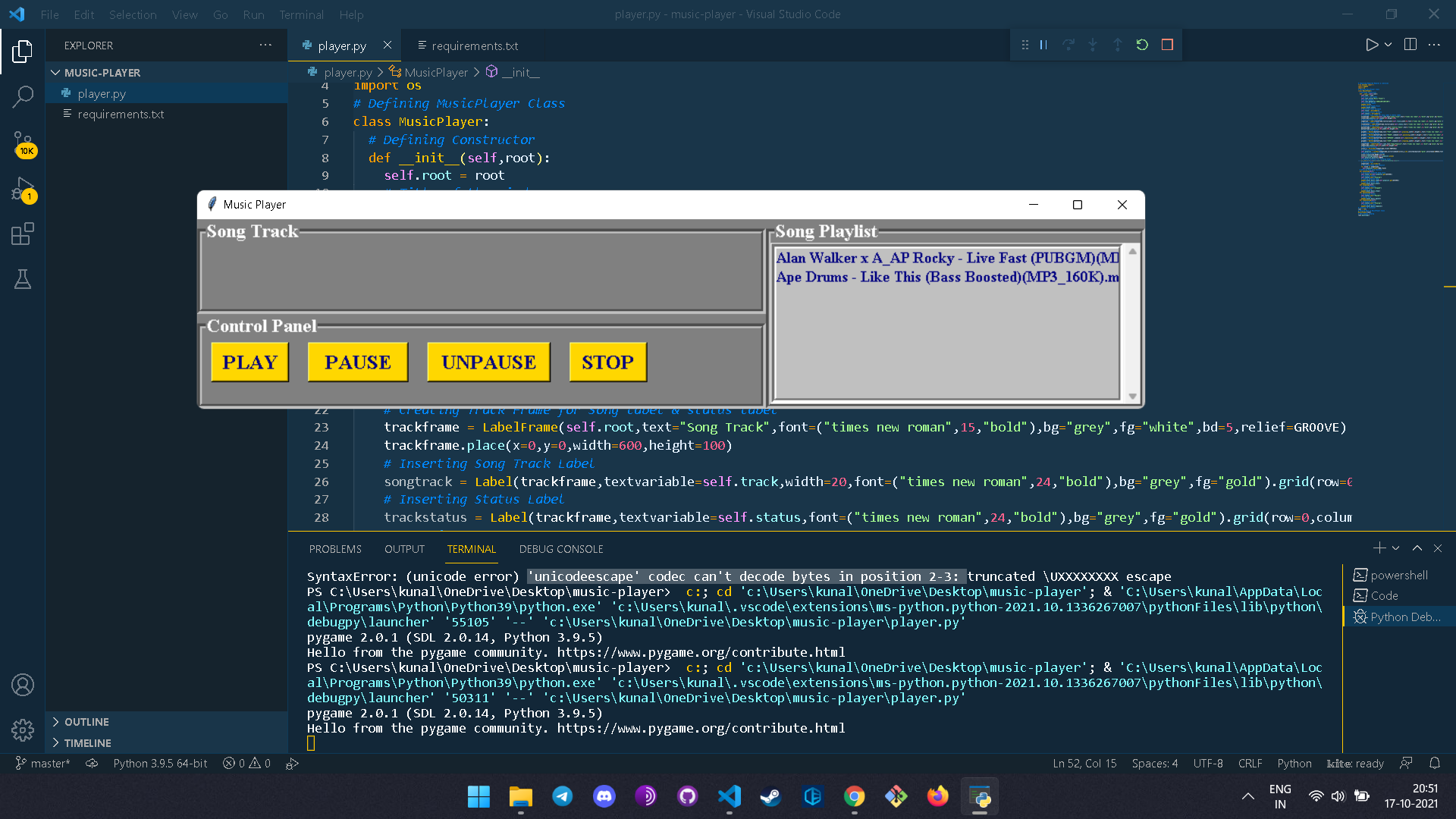Click UNPAUSE button in Music Player
Image resolution: width=1456 pixels, height=819 pixels.
(x=488, y=362)
